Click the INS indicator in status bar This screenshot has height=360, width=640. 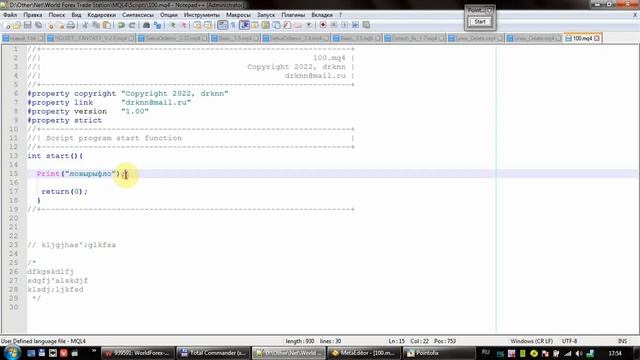622,341
